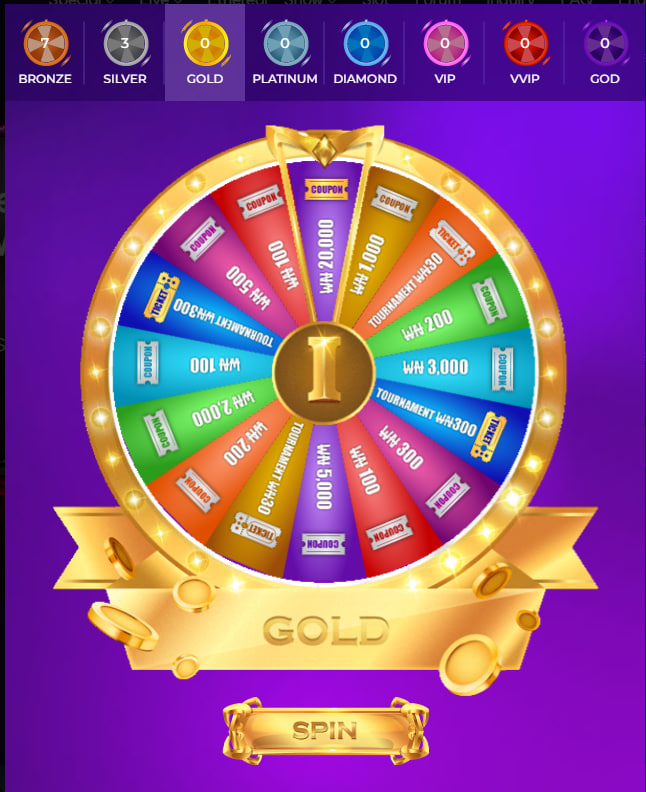Screen dimensions: 646x792
Task: Click the golden SPIN button
Action: (326, 730)
